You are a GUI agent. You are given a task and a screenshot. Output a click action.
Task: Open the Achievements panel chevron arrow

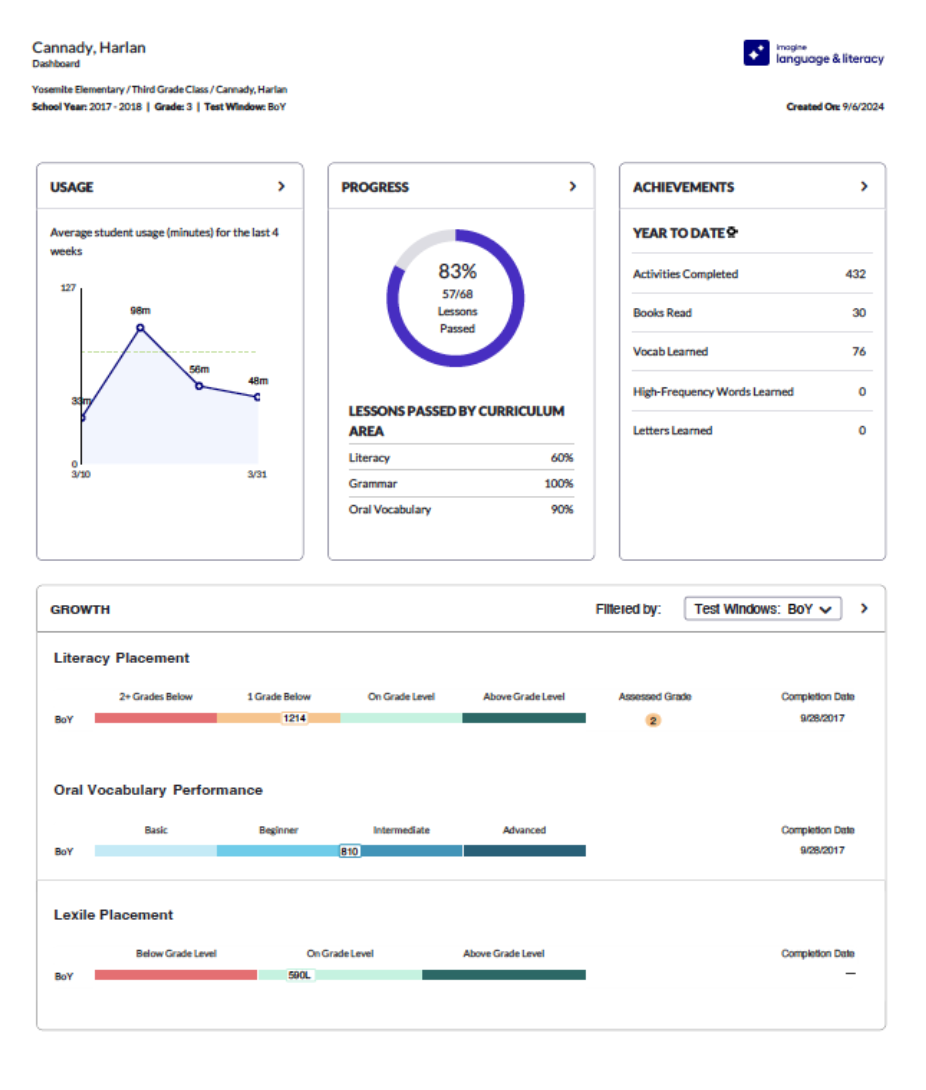coord(863,186)
